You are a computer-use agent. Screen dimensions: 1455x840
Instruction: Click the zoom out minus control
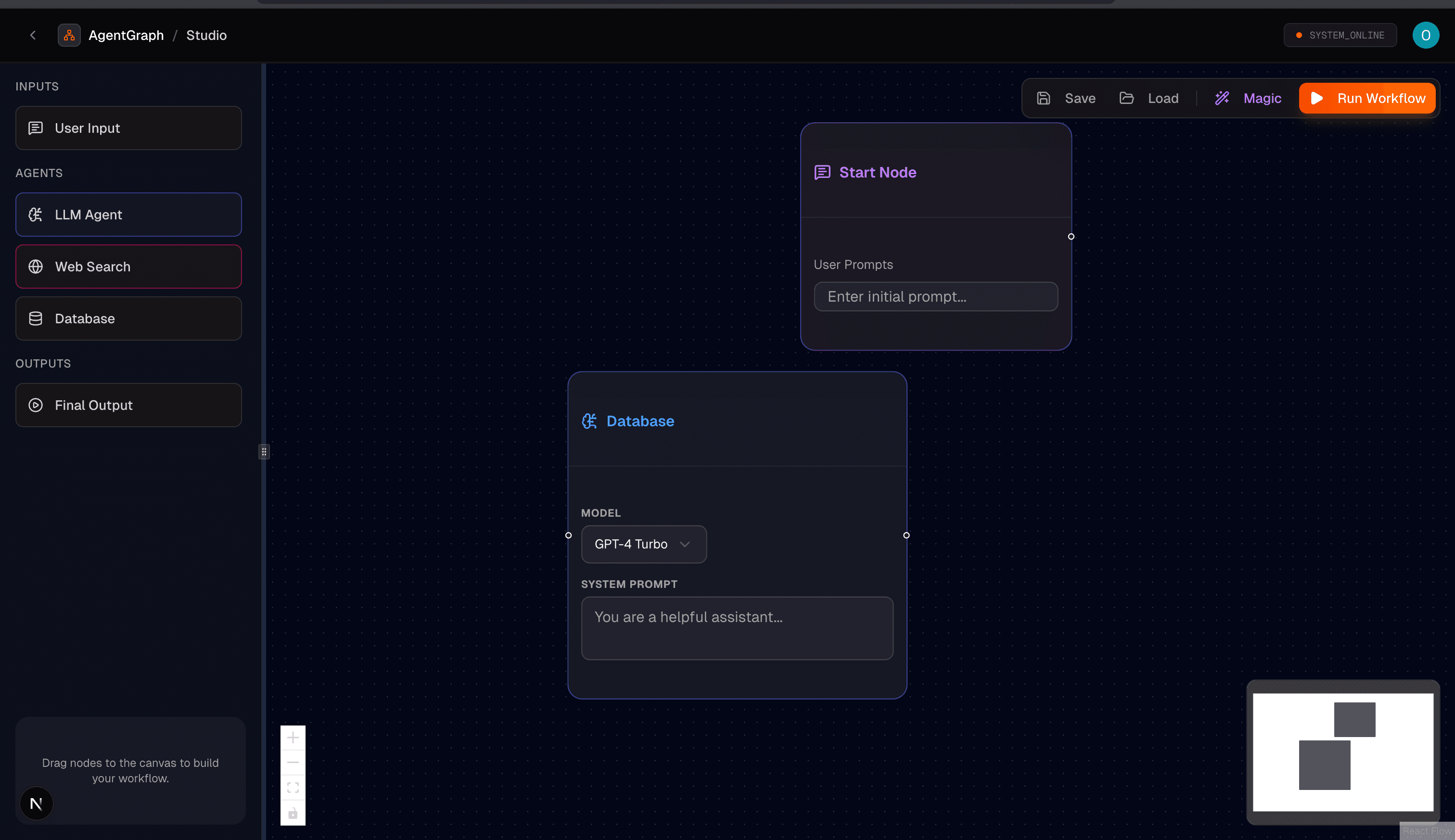coord(293,762)
